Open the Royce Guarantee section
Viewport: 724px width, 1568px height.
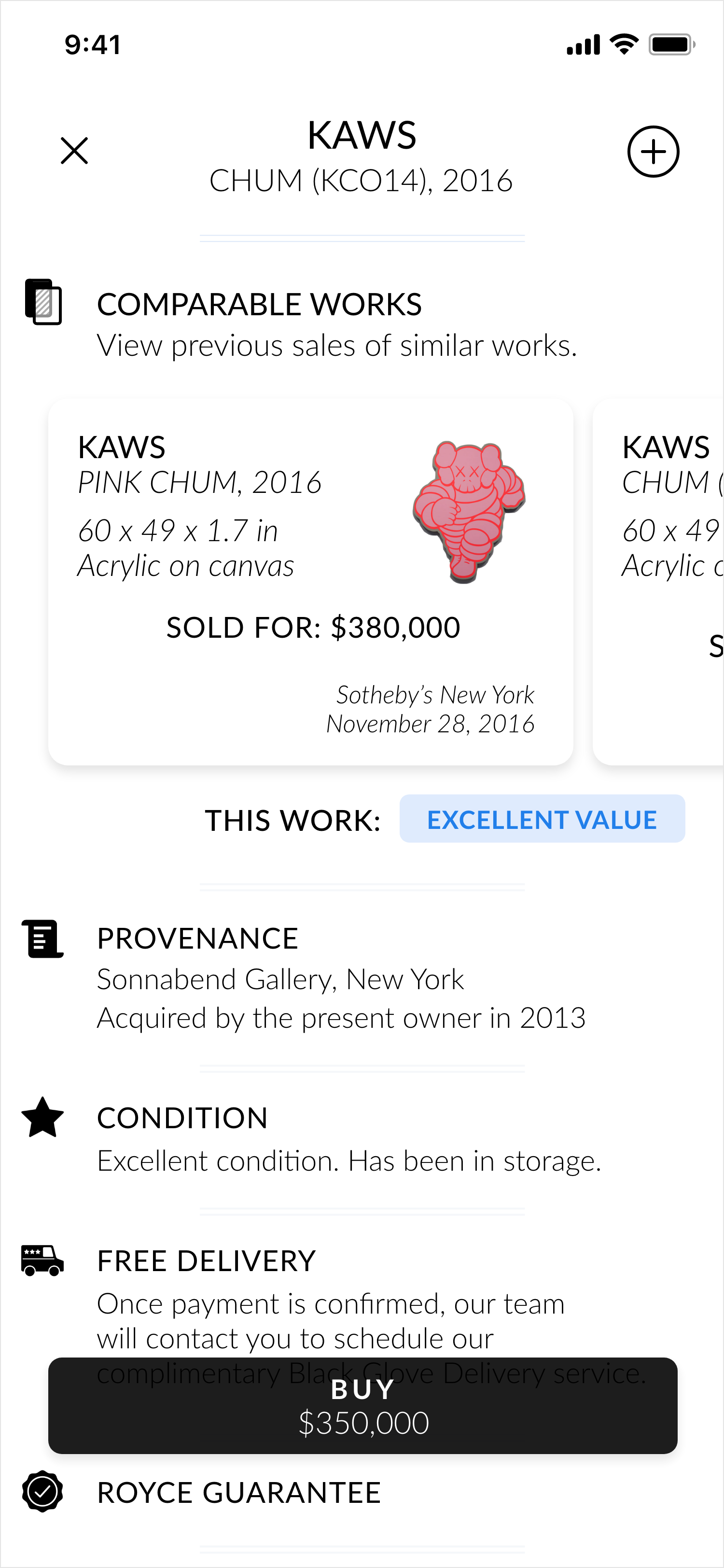pyautogui.click(x=239, y=1493)
